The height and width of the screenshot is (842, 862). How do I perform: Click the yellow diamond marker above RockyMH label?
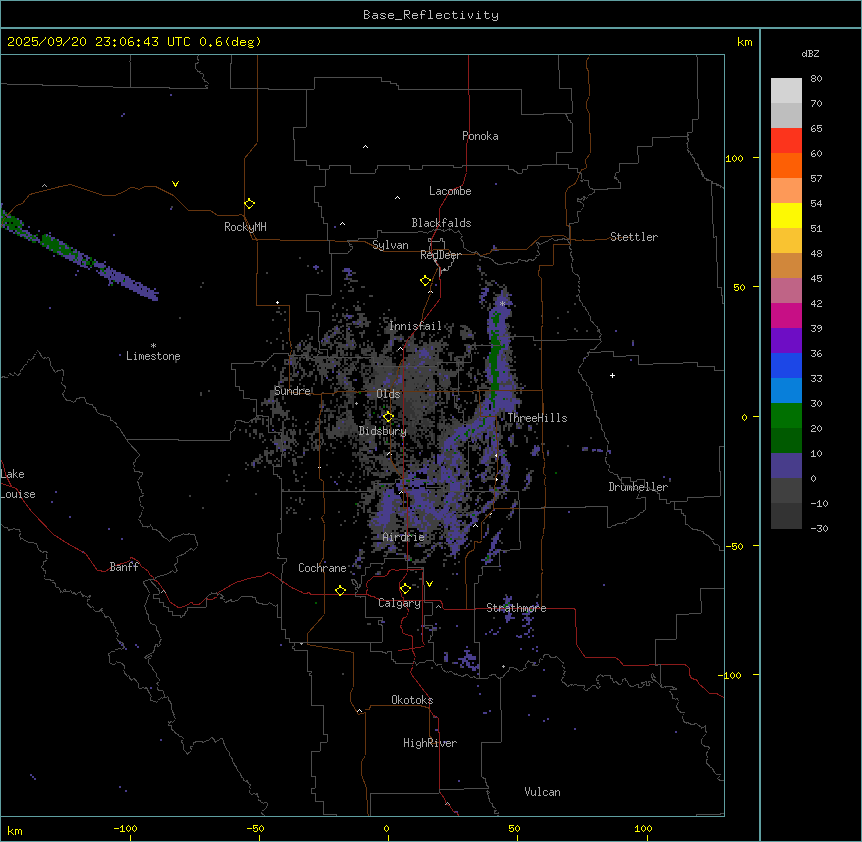coord(249,203)
